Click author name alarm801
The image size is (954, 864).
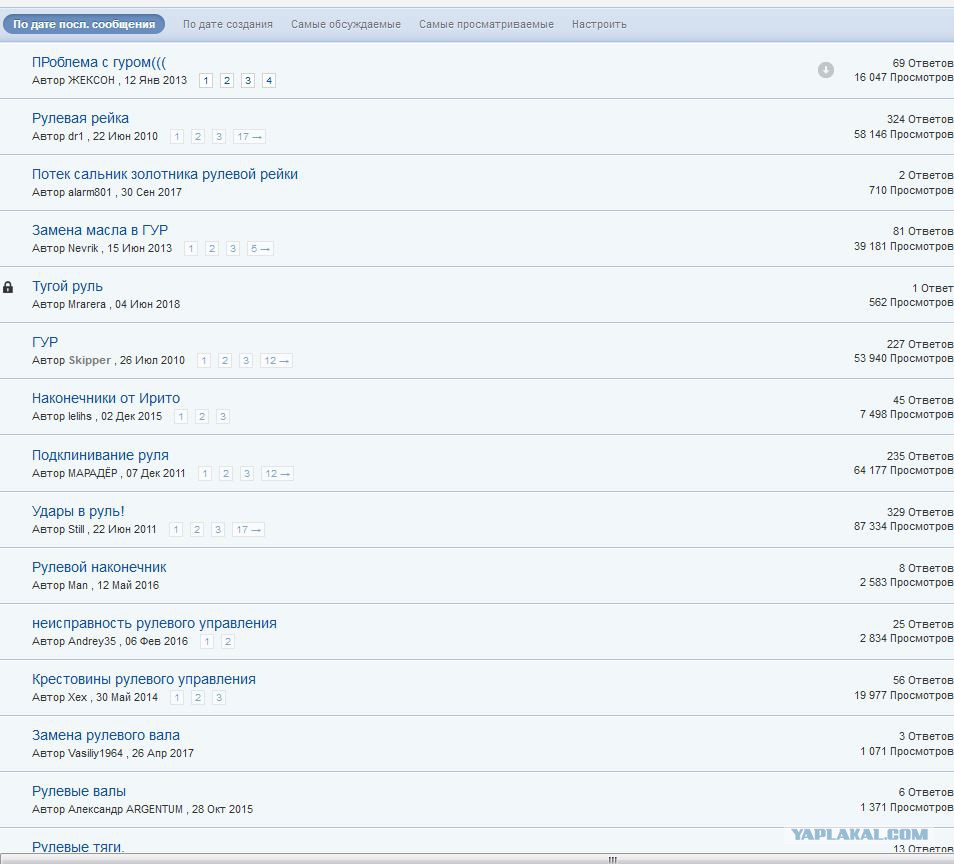pyautogui.click(x=89, y=192)
